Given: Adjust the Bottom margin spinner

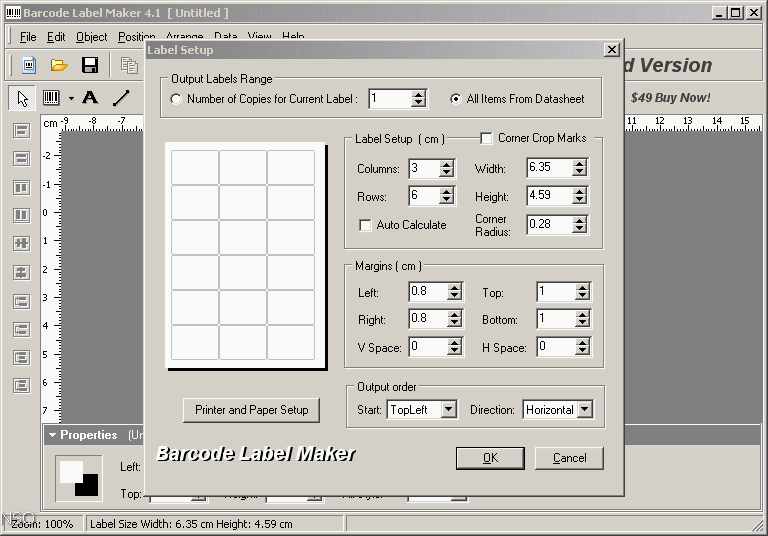Looking at the screenshot, I should [582, 319].
